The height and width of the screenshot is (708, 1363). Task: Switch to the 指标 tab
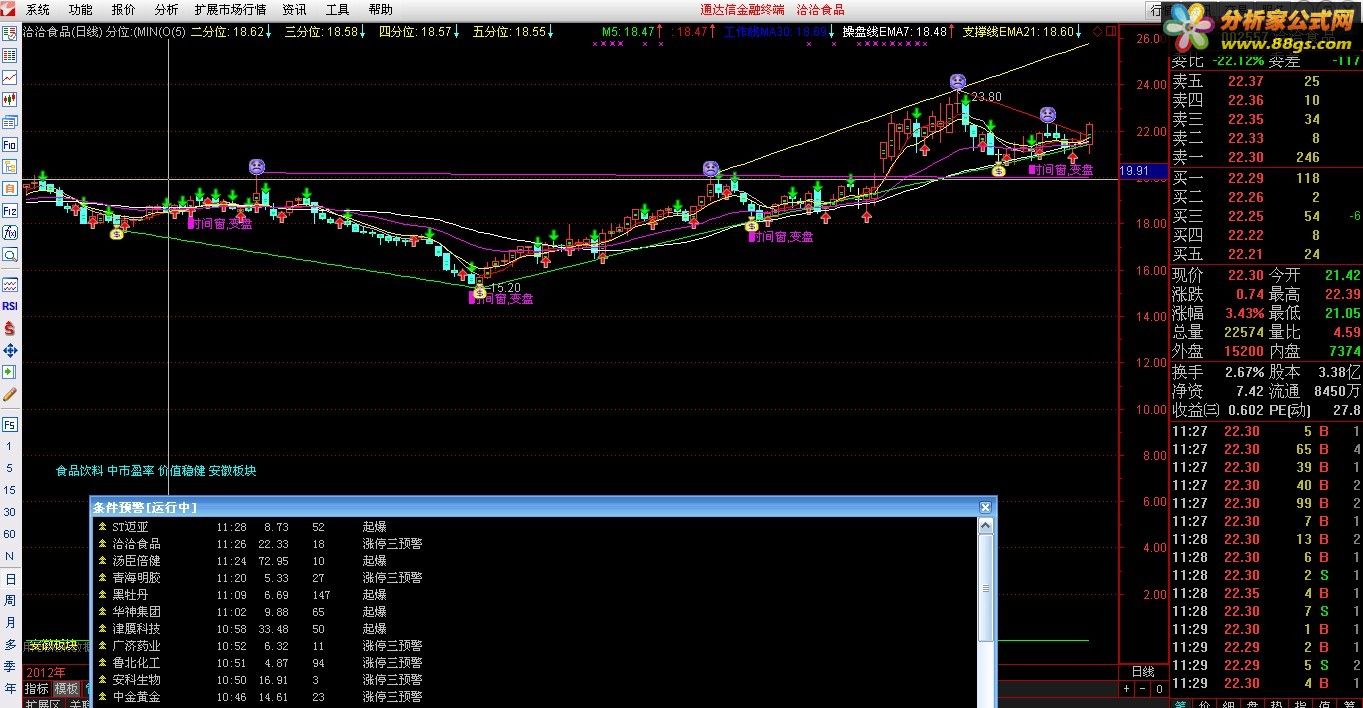[x=36, y=689]
